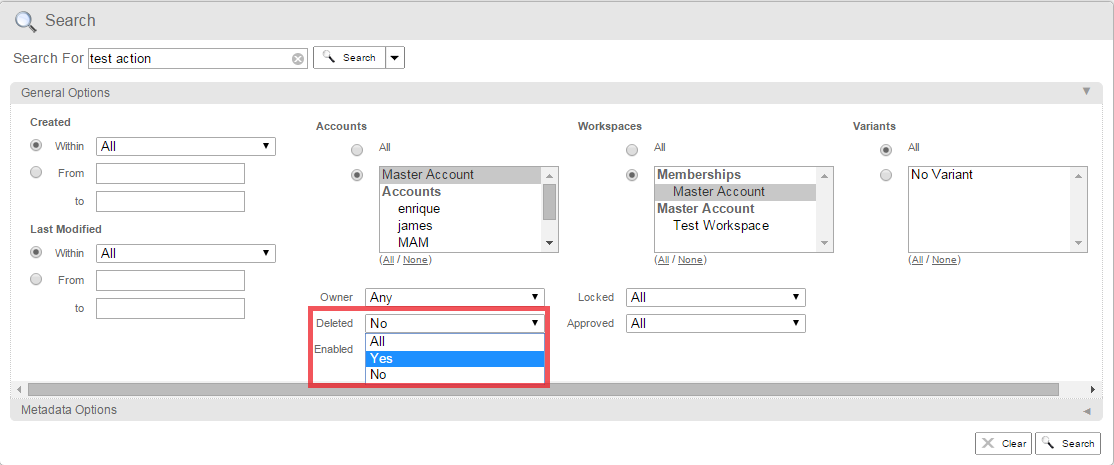The image size is (1114, 465).
Task: Click the Search button next to search field
Action: tap(349, 58)
